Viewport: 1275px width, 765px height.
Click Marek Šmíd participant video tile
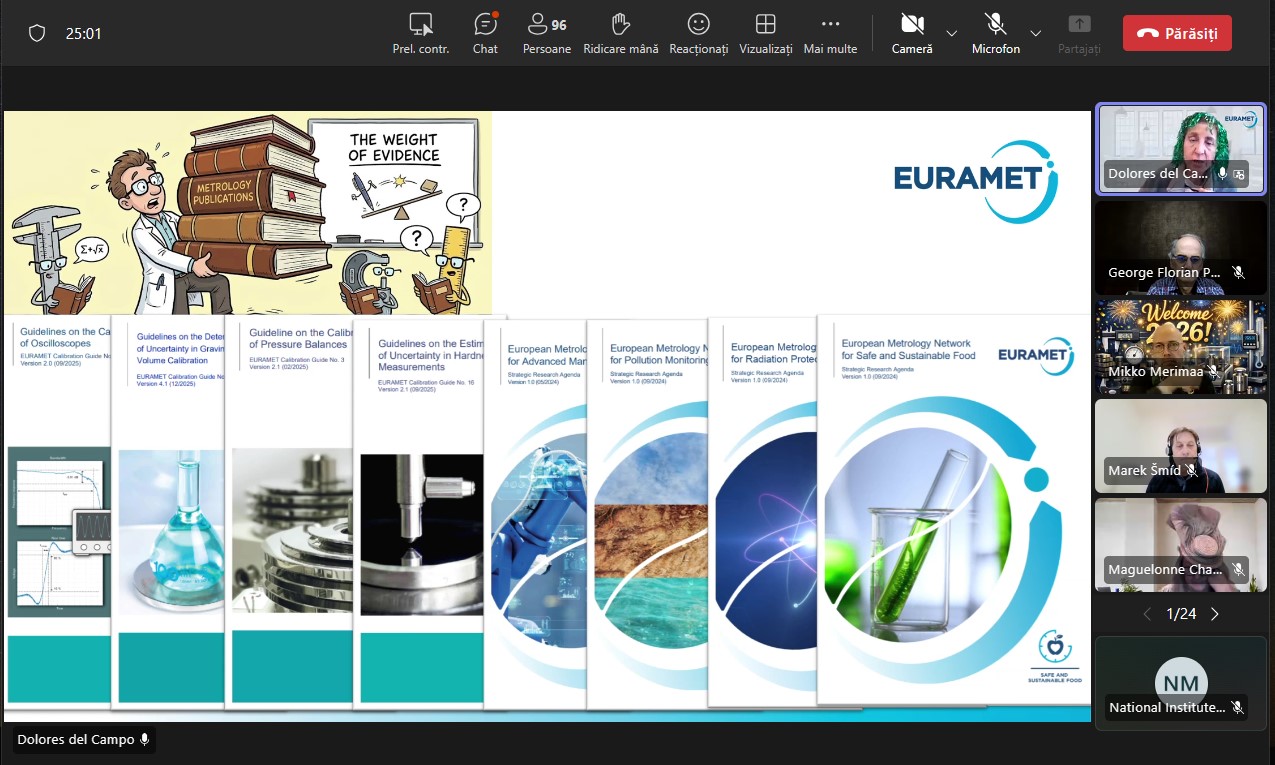(1180, 446)
